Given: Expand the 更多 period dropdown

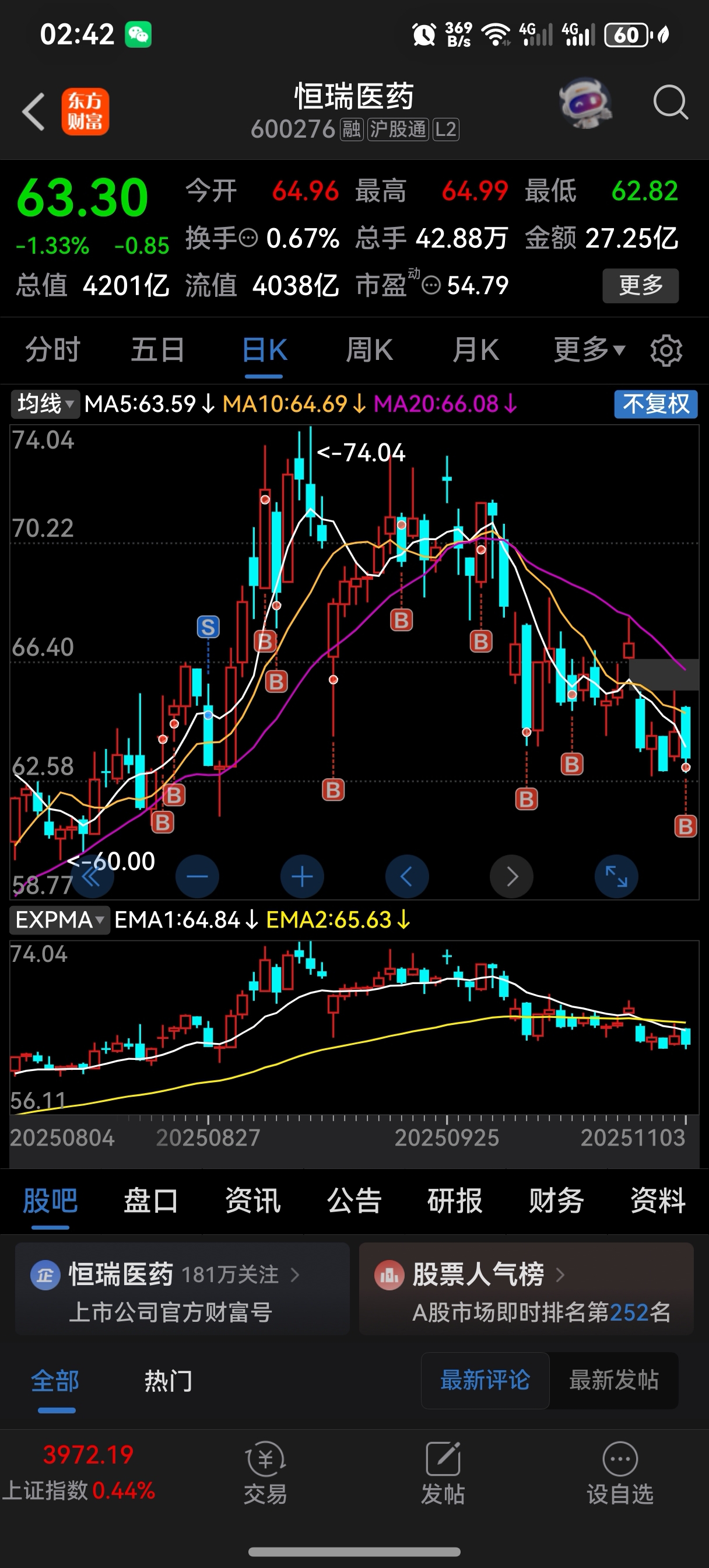Looking at the screenshot, I should click(589, 350).
